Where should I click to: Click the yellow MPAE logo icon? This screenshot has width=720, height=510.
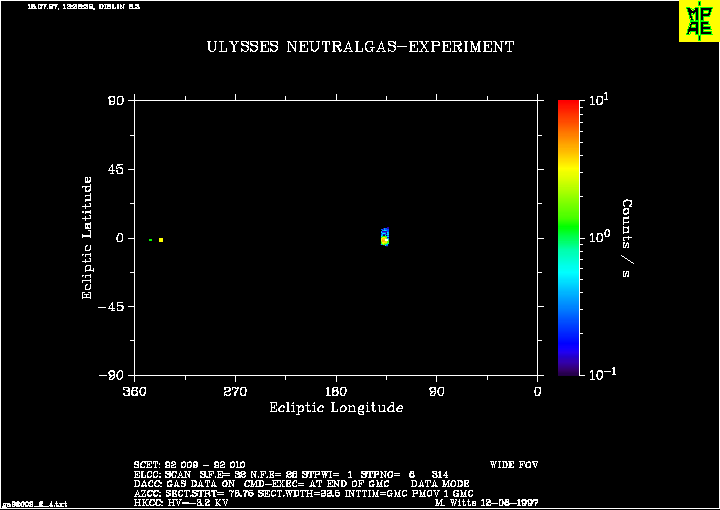point(699,21)
